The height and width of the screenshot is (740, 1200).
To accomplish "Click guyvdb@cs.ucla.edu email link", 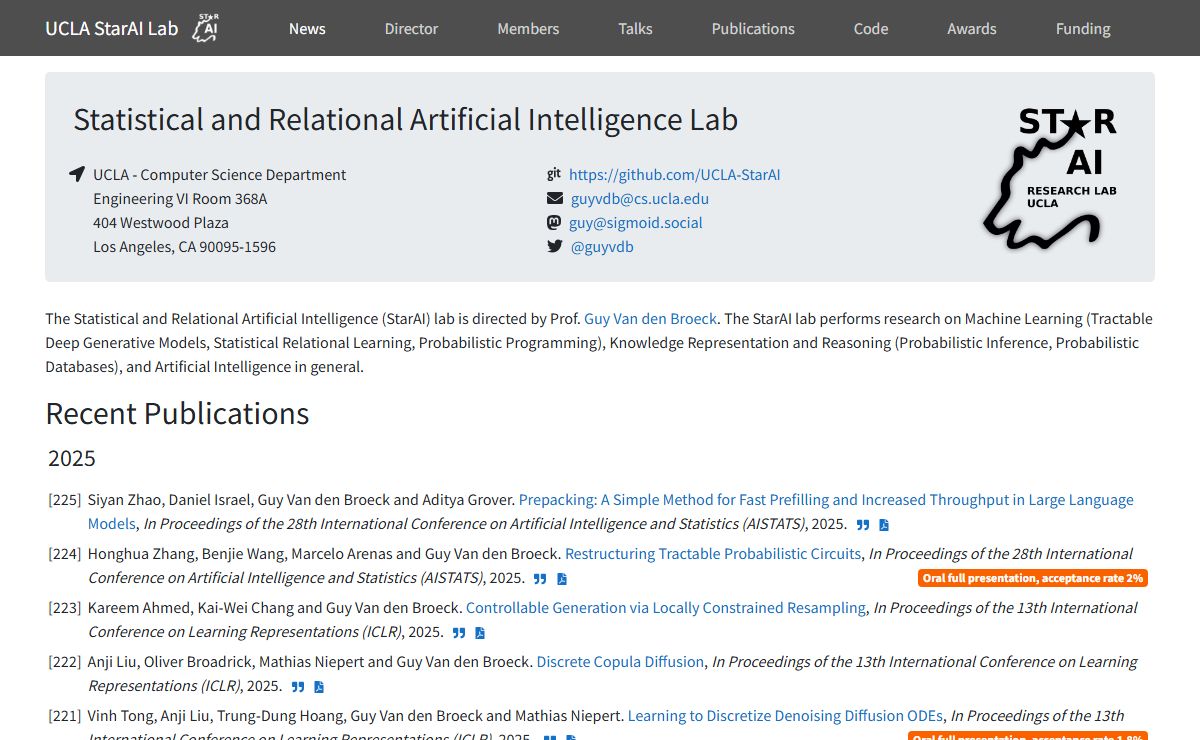I will (x=640, y=198).
